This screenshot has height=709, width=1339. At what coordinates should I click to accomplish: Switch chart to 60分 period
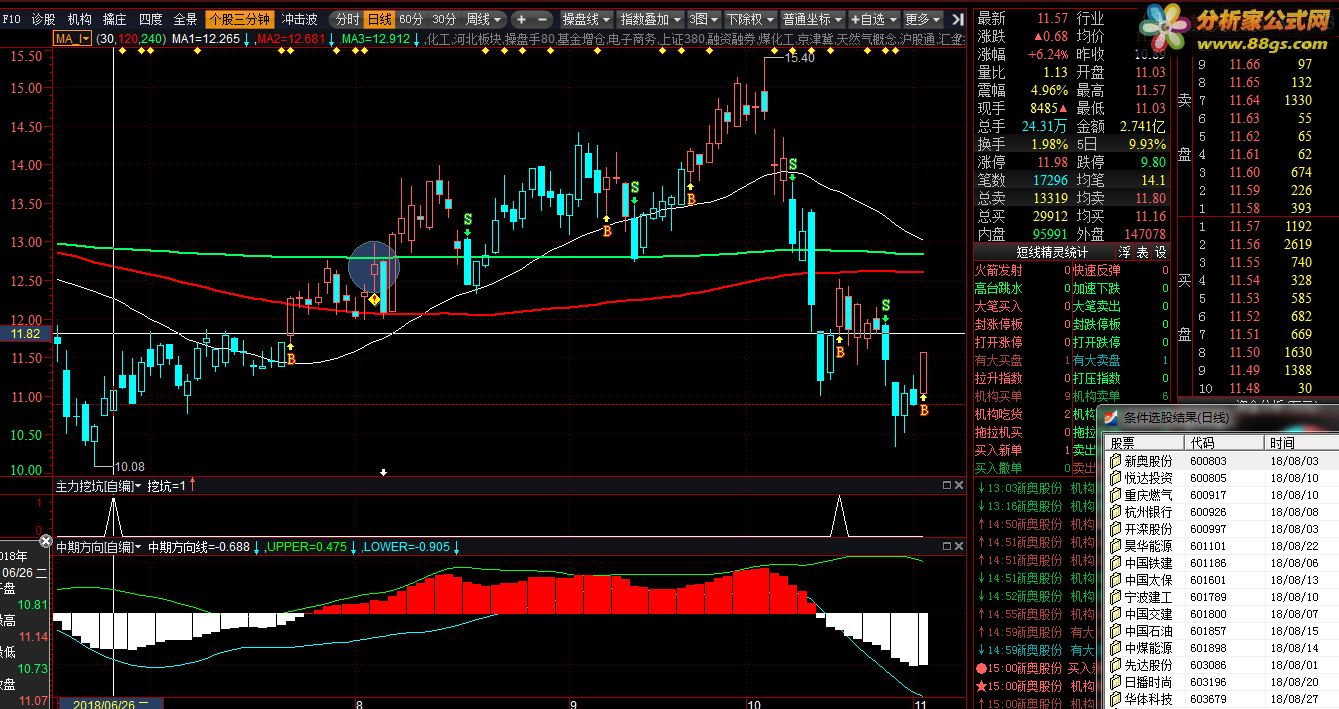(411, 19)
